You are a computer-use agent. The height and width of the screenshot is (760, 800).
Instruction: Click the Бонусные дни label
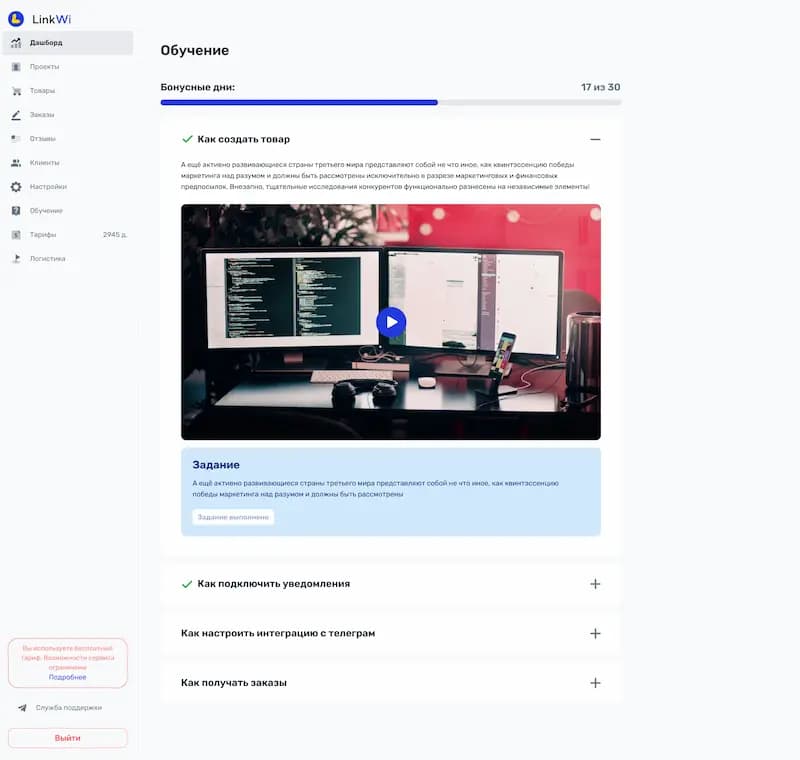(x=197, y=87)
